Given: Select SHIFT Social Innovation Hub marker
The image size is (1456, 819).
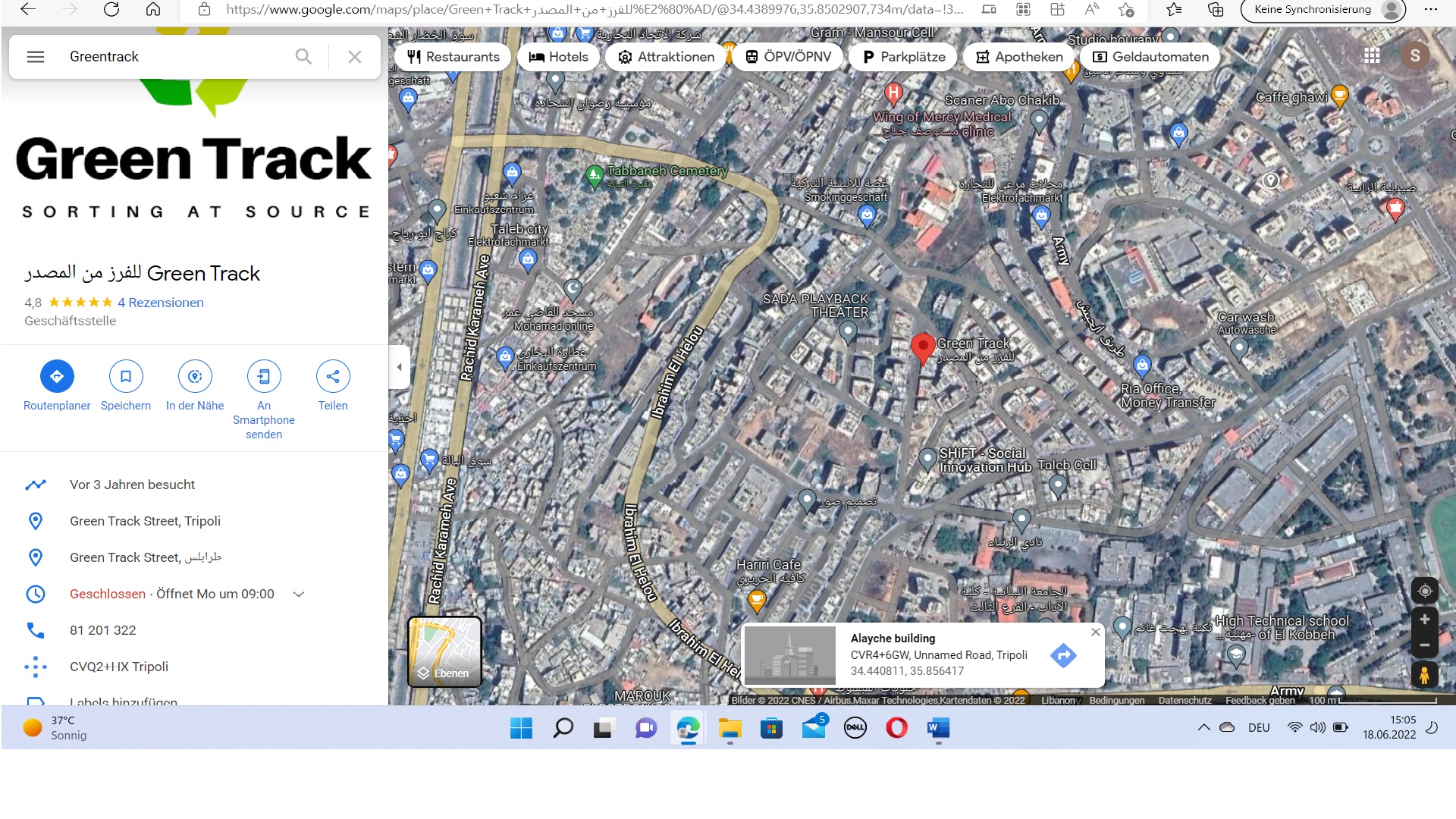Looking at the screenshot, I should point(927,459).
